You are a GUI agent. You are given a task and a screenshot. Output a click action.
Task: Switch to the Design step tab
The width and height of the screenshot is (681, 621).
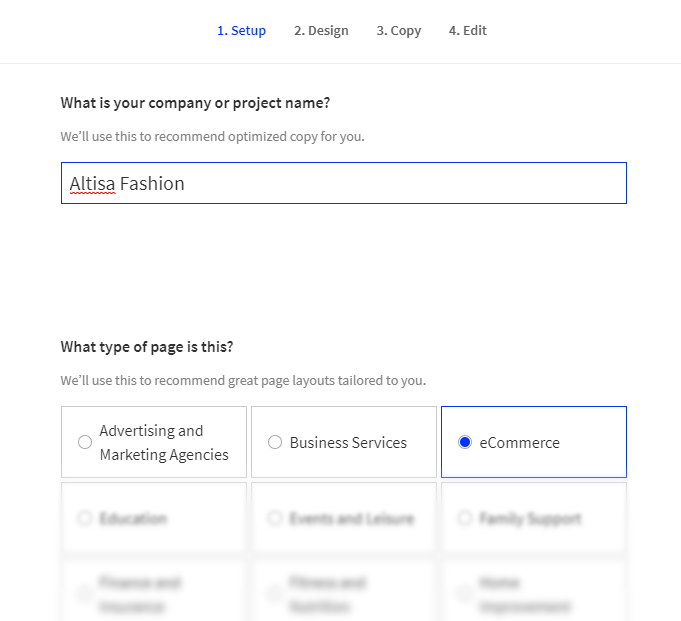point(321,31)
